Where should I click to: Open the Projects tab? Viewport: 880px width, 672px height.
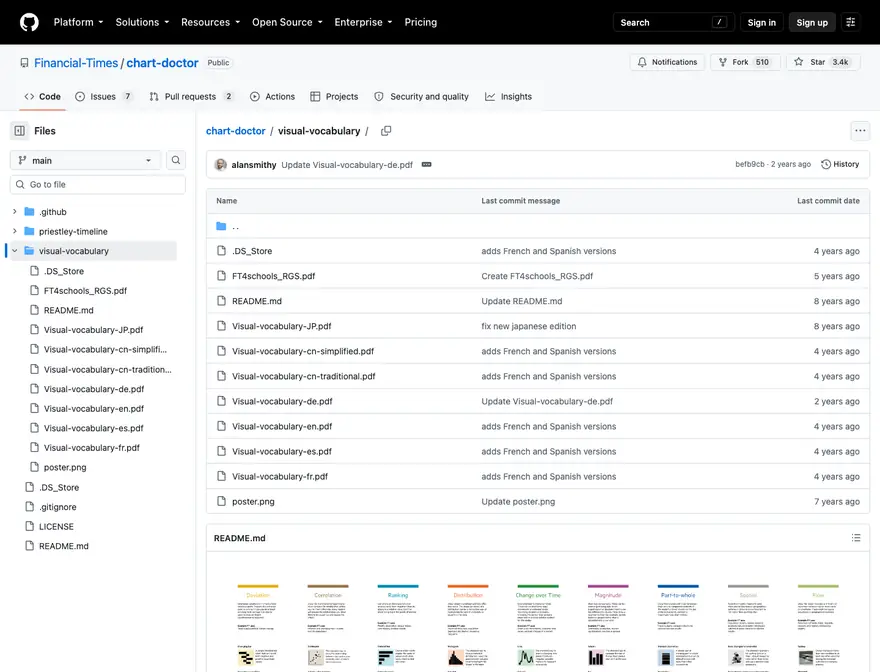(334, 97)
